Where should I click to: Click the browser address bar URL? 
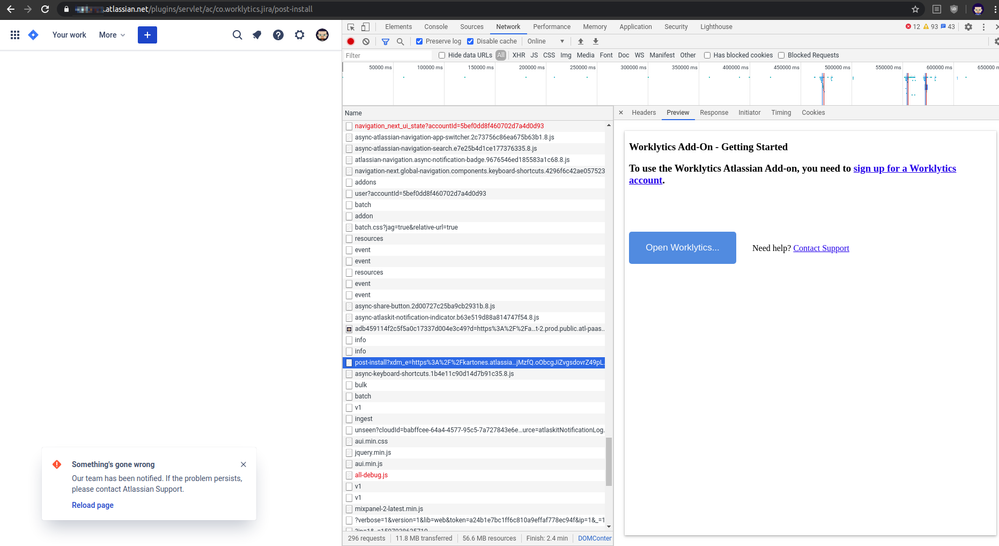click(193, 9)
